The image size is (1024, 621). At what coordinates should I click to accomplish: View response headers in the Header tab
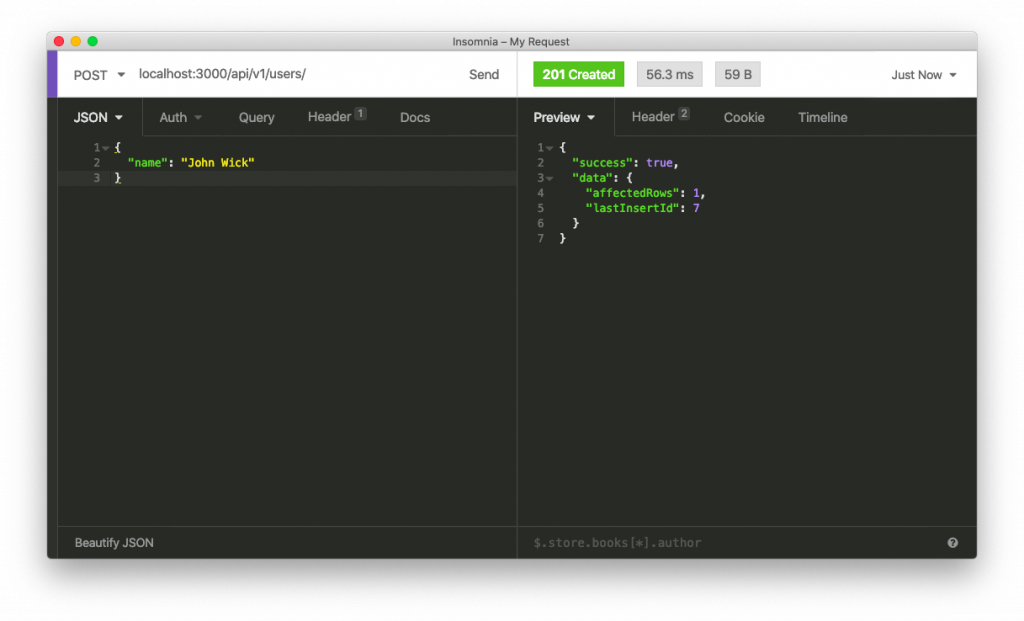tap(655, 117)
